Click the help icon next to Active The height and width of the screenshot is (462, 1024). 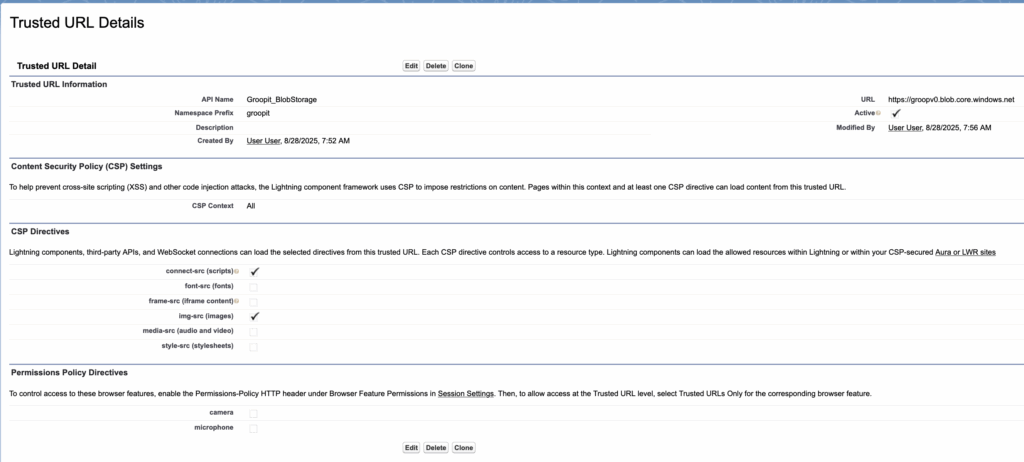[877, 114]
